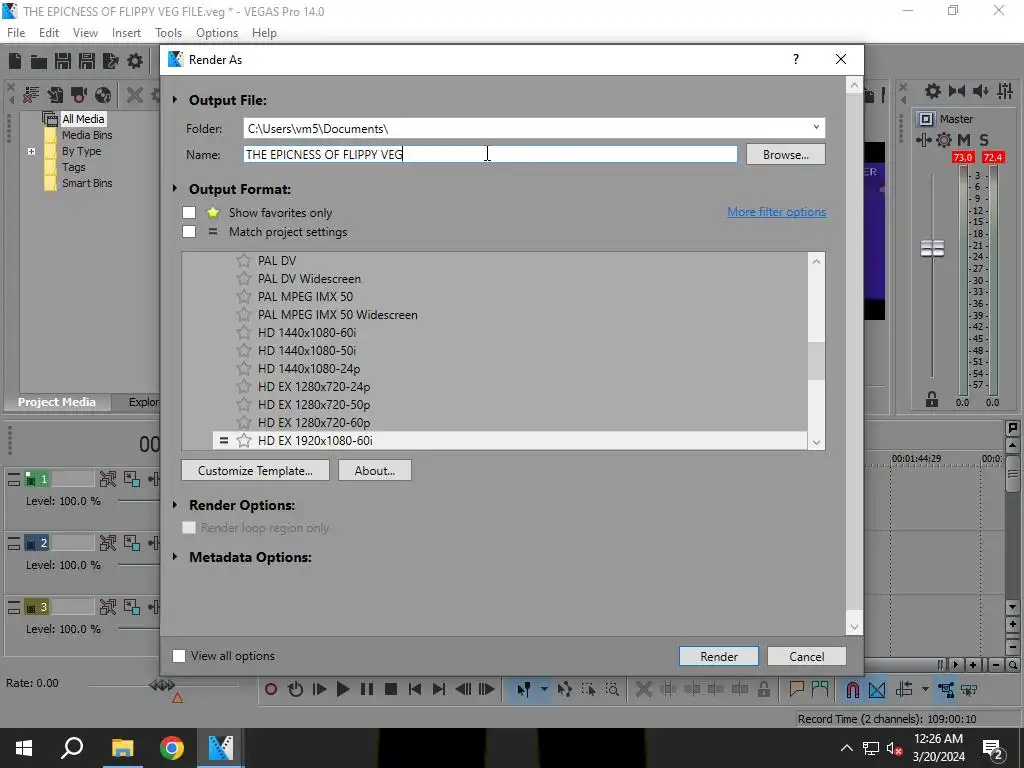Click Capture Video icon in Project Media
The image size is (1024, 768).
tap(78, 95)
